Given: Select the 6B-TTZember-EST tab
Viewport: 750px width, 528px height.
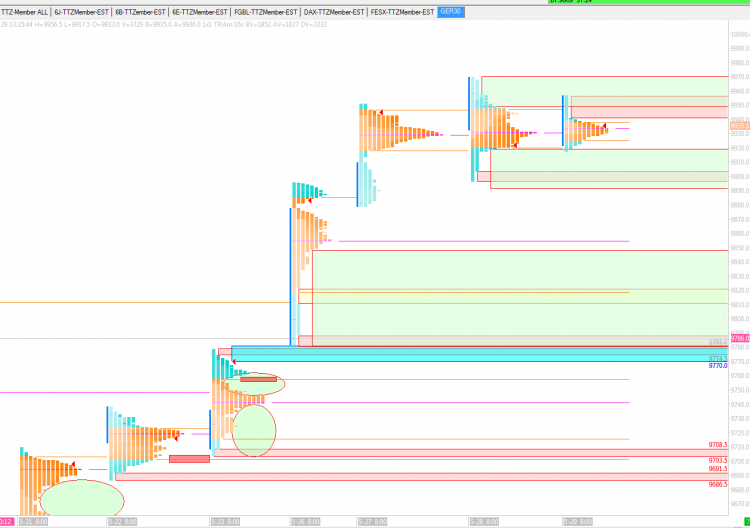Looking at the screenshot, I should pyautogui.click(x=140, y=12).
